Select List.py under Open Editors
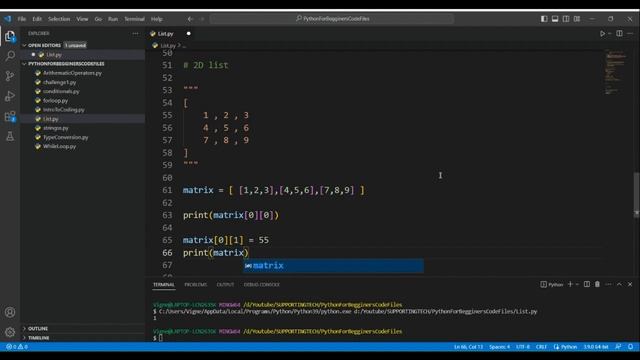The height and width of the screenshot is (360, 640). click(53, 55)
